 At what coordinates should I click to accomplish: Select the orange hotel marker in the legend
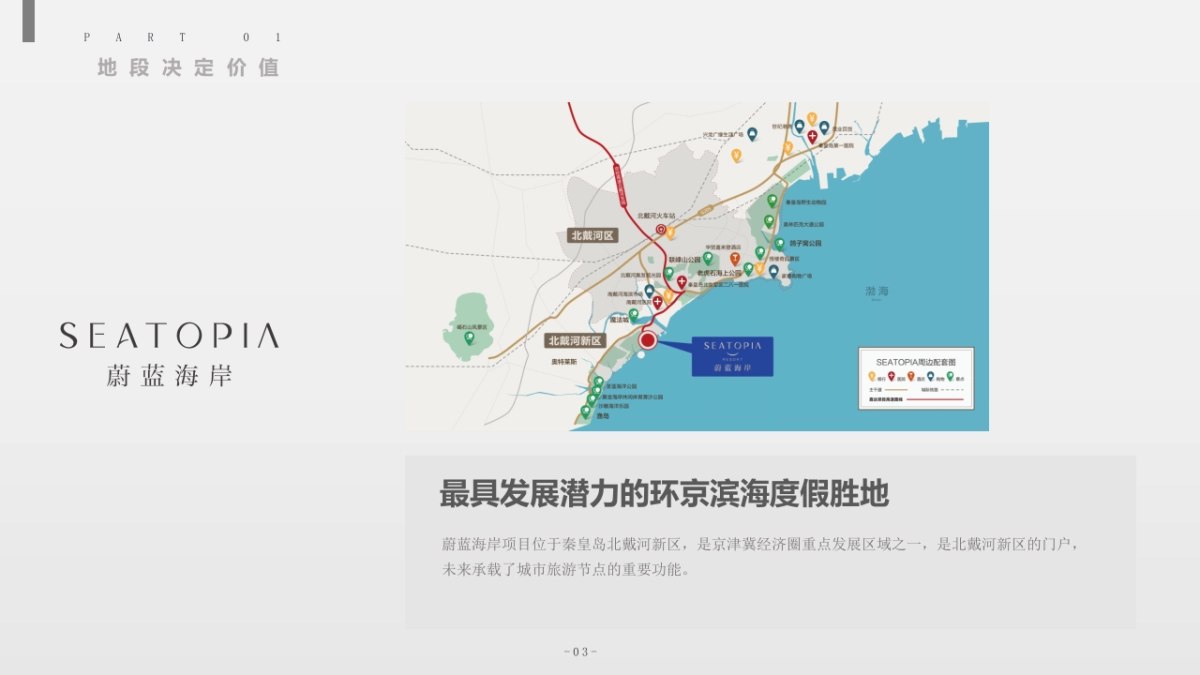click(911, 377)
